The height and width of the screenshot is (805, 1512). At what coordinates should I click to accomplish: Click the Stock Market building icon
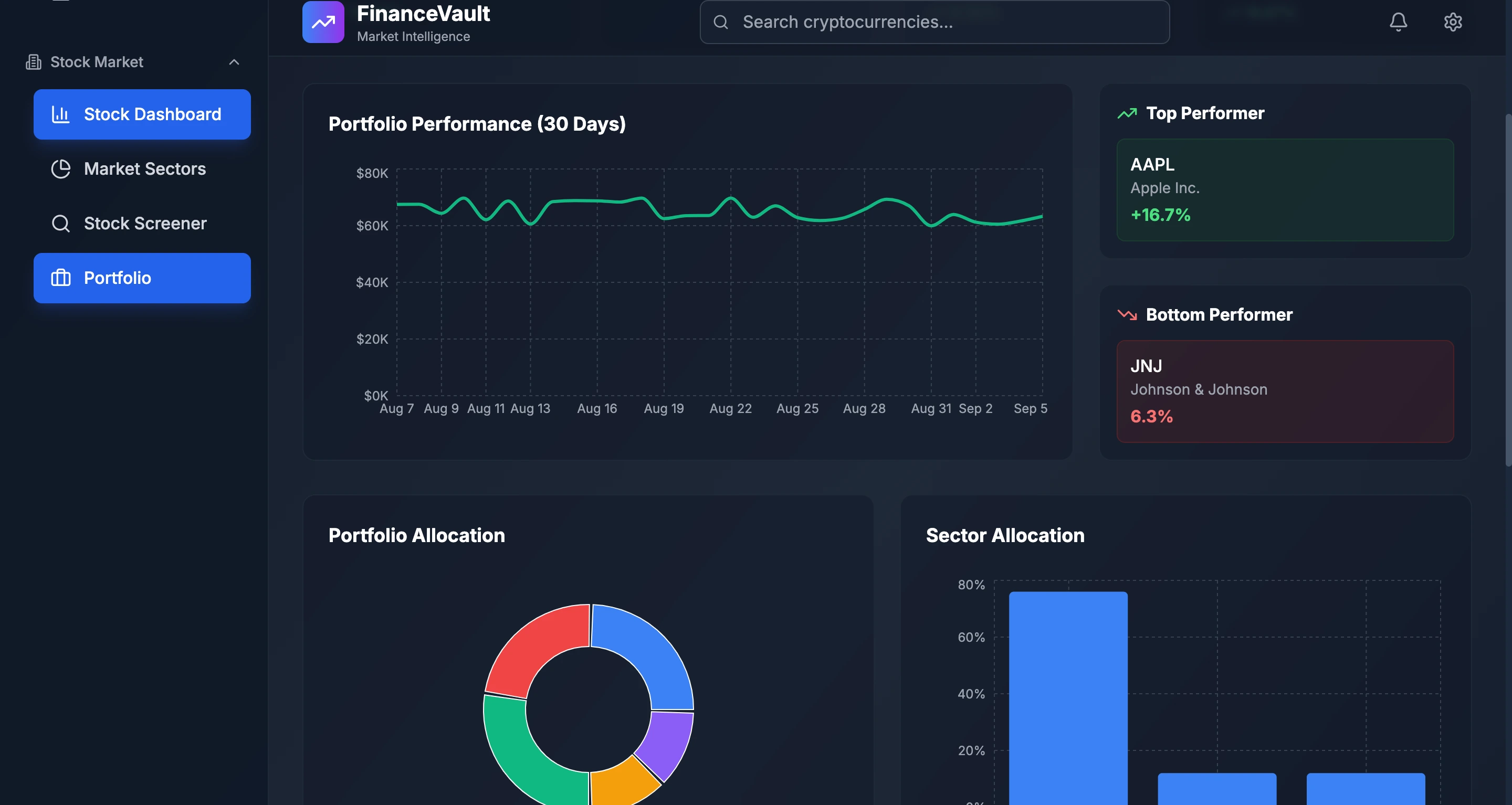tap(34, 62)
